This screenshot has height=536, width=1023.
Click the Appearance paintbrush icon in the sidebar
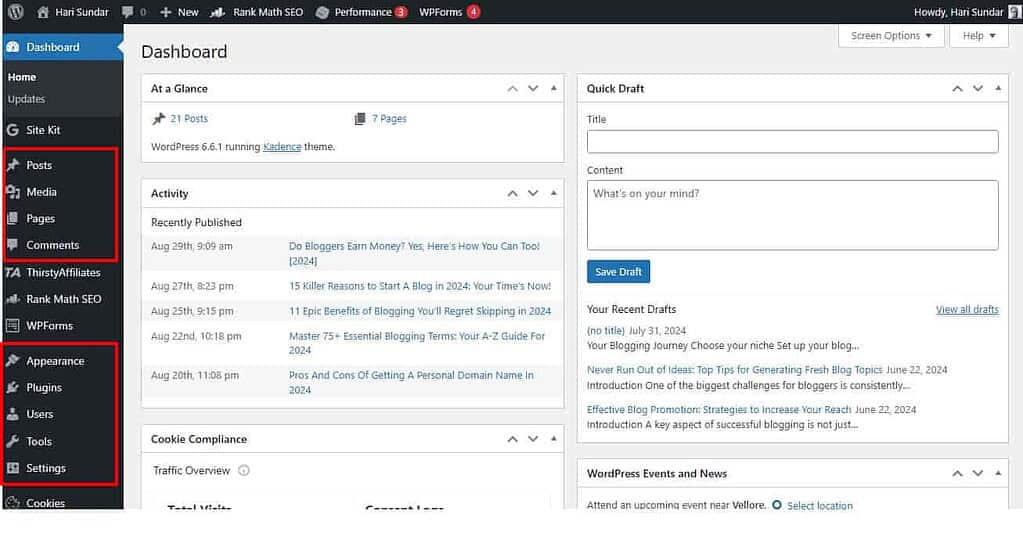click(13, 361)
